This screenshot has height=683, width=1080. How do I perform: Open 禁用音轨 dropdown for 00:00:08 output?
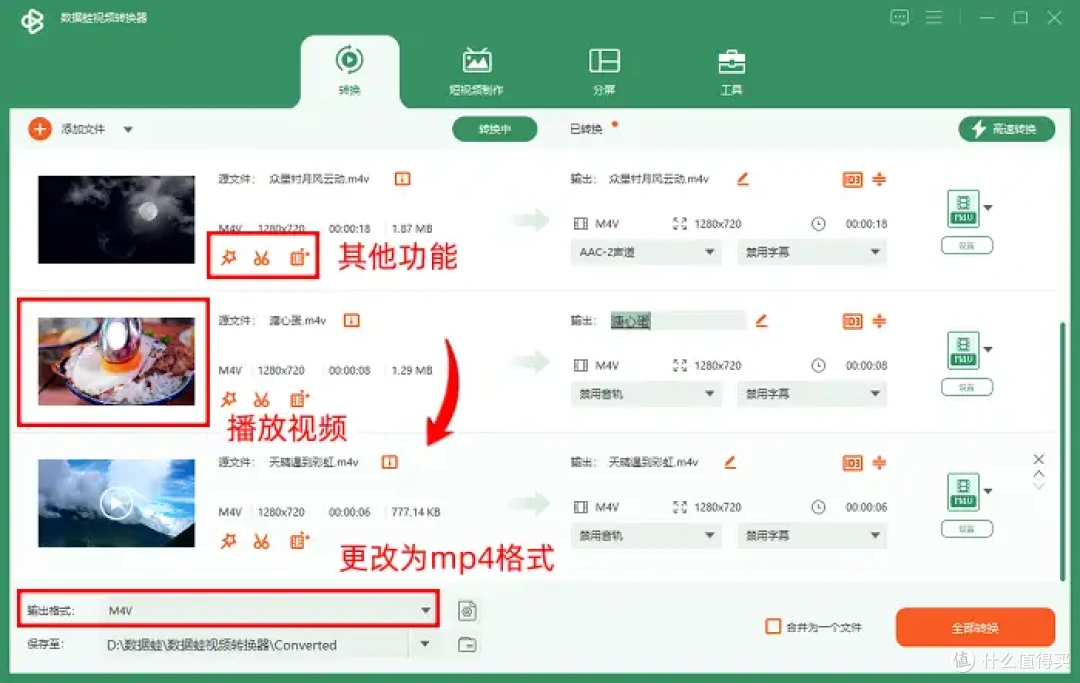coord(645,394)
